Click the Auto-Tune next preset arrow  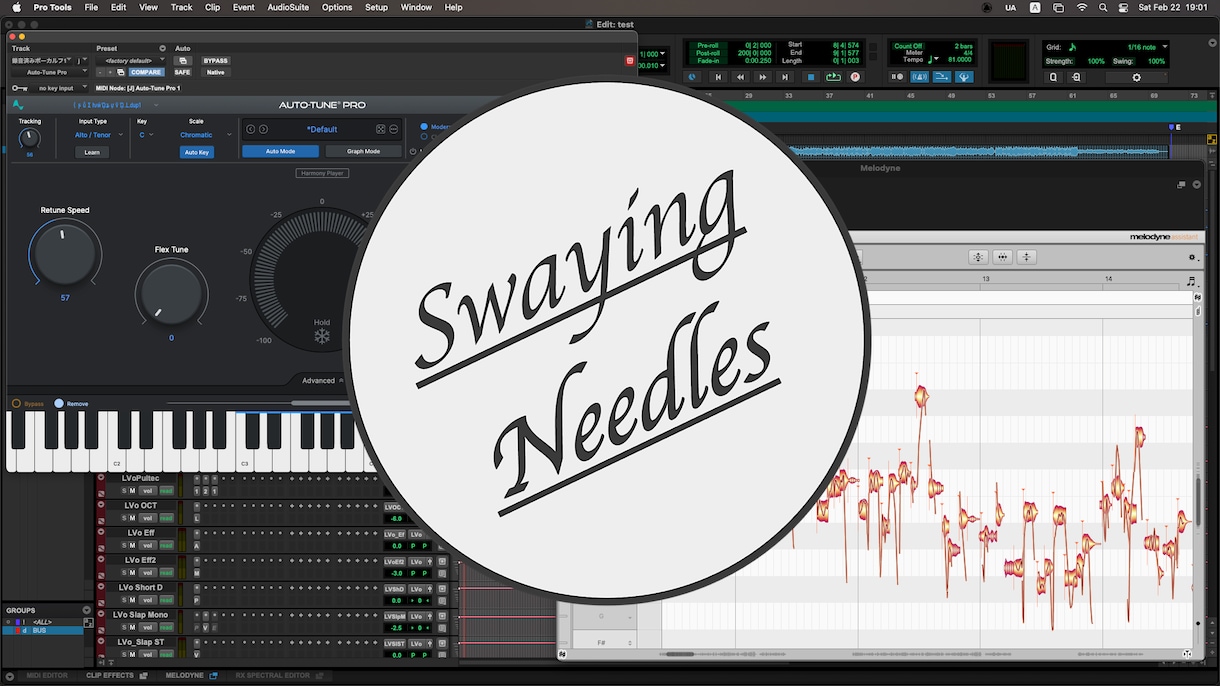pos(263,129)
